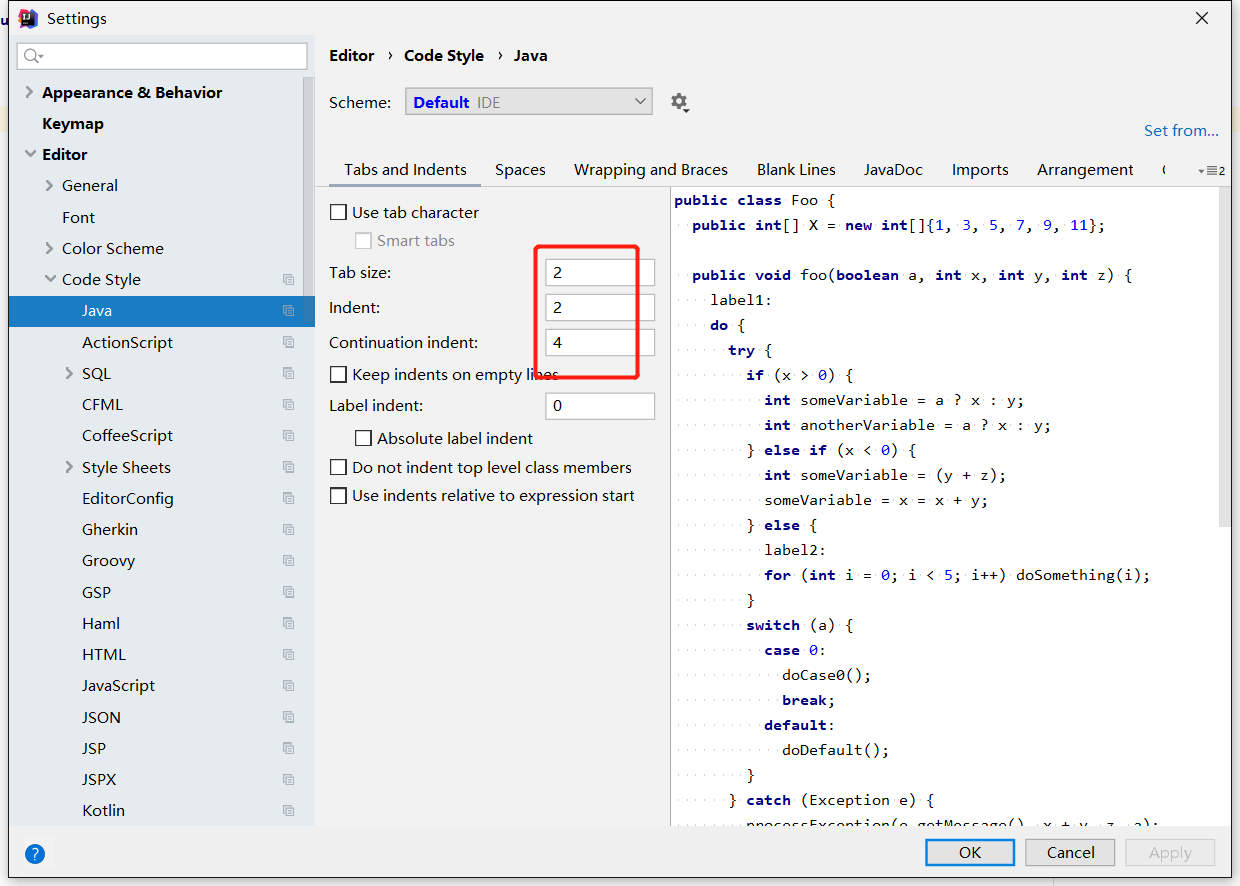Open the Scheme dropdown showing Default IDE

click(x=529, y=102)
